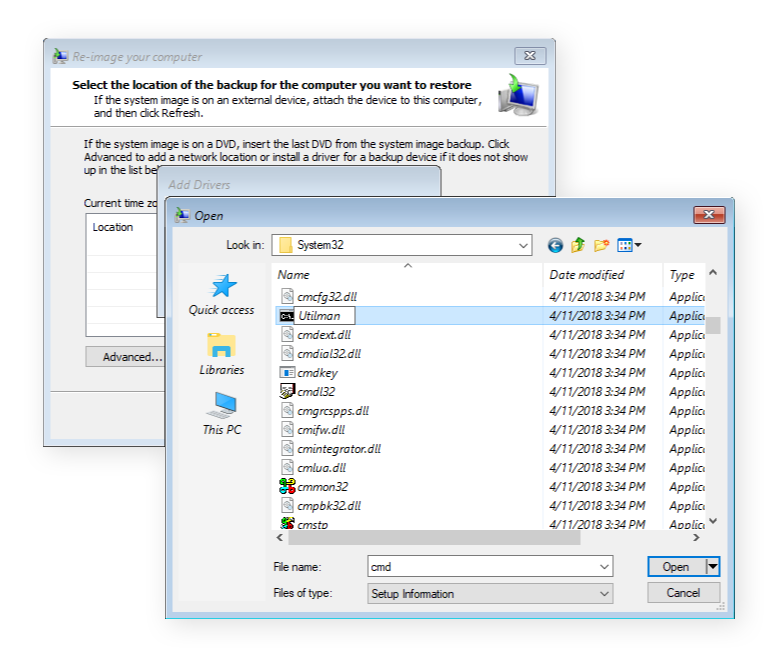Select the cmdkey file entry
This screenshot has height=663, width=781.
click(x=317, y=373)
